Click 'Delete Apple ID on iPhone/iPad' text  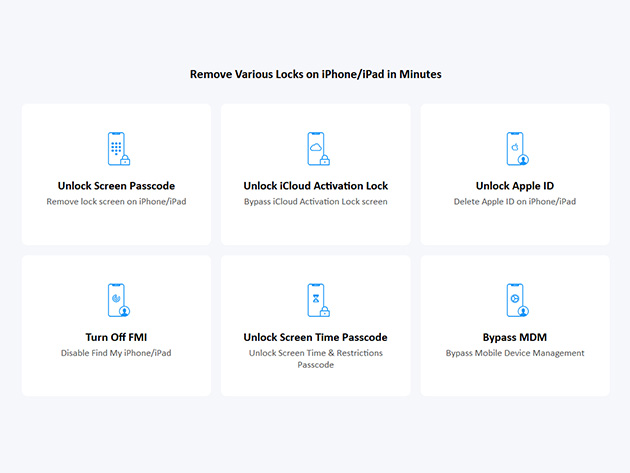click(515, 201)
